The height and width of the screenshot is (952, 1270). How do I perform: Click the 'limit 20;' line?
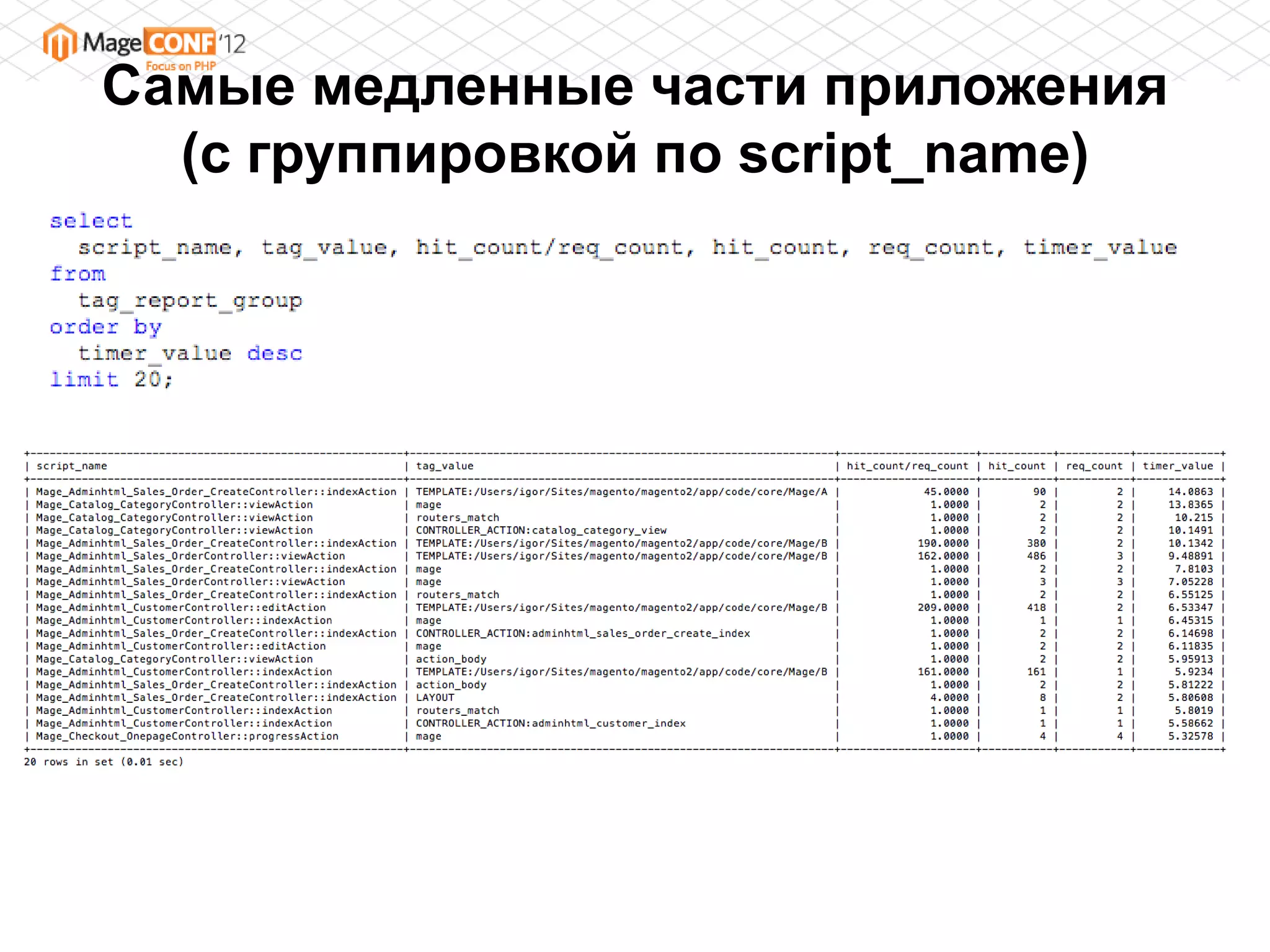click(x=112, y=379)
